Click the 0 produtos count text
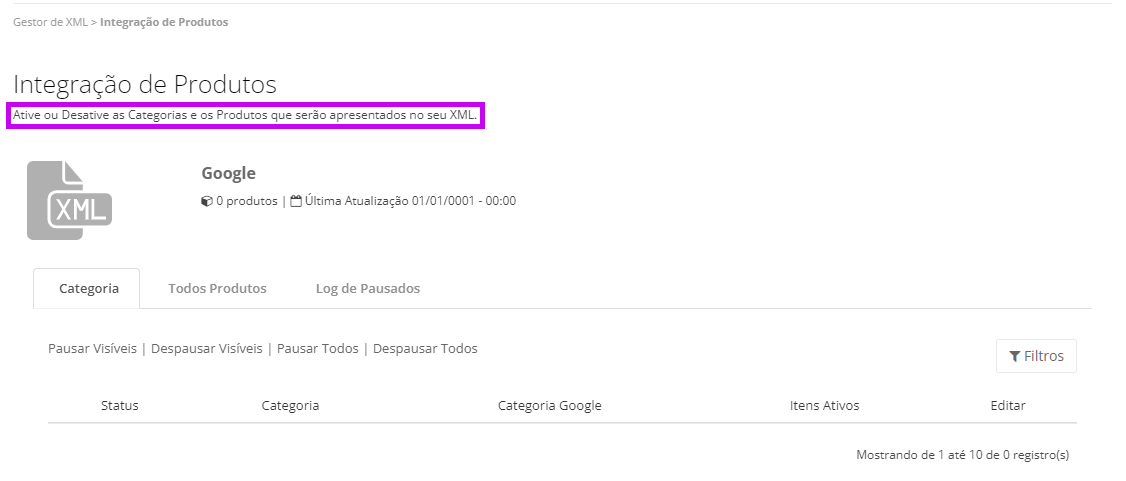 246,201
